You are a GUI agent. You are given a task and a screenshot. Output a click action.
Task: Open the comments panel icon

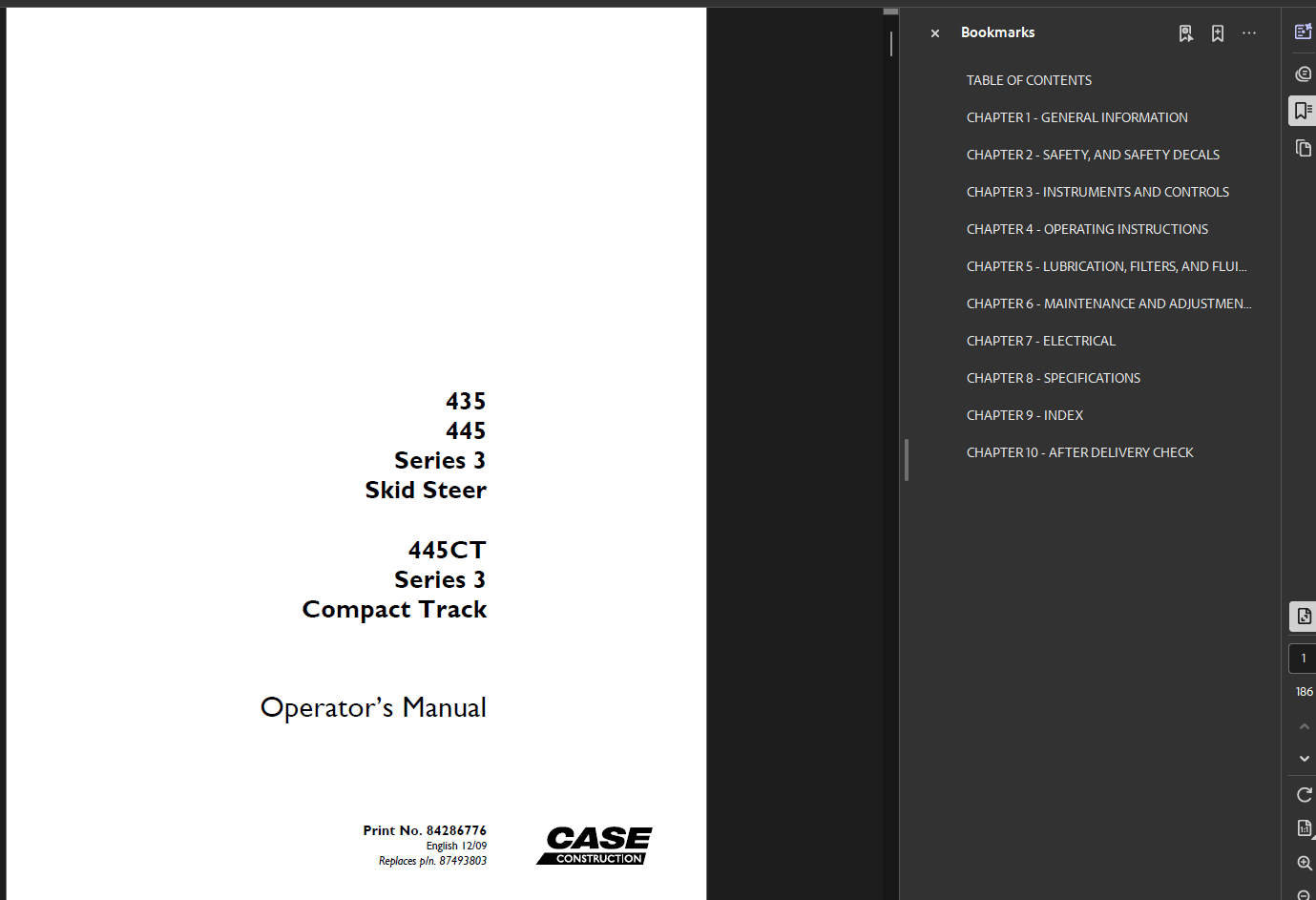[x=1303, y=73]
